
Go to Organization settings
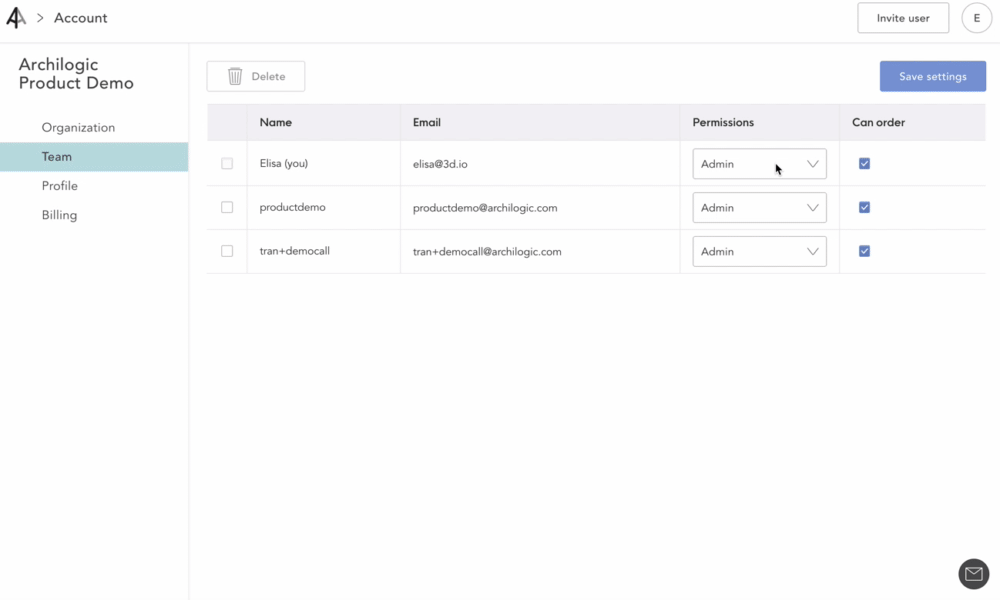[78, 128]
